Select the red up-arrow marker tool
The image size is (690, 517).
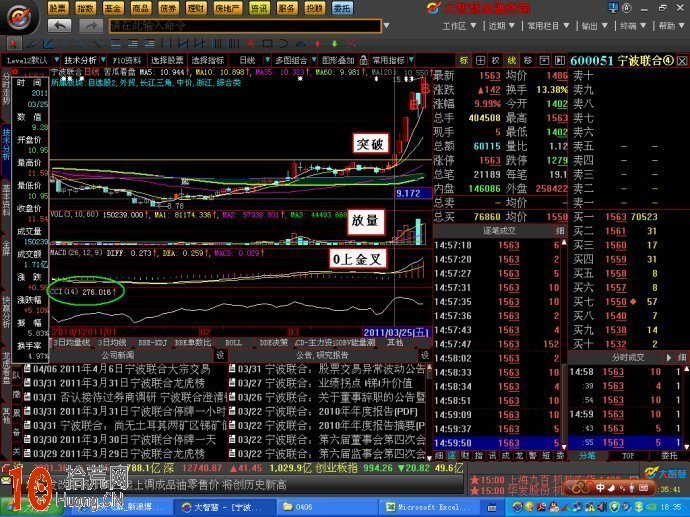pos(318,44)
